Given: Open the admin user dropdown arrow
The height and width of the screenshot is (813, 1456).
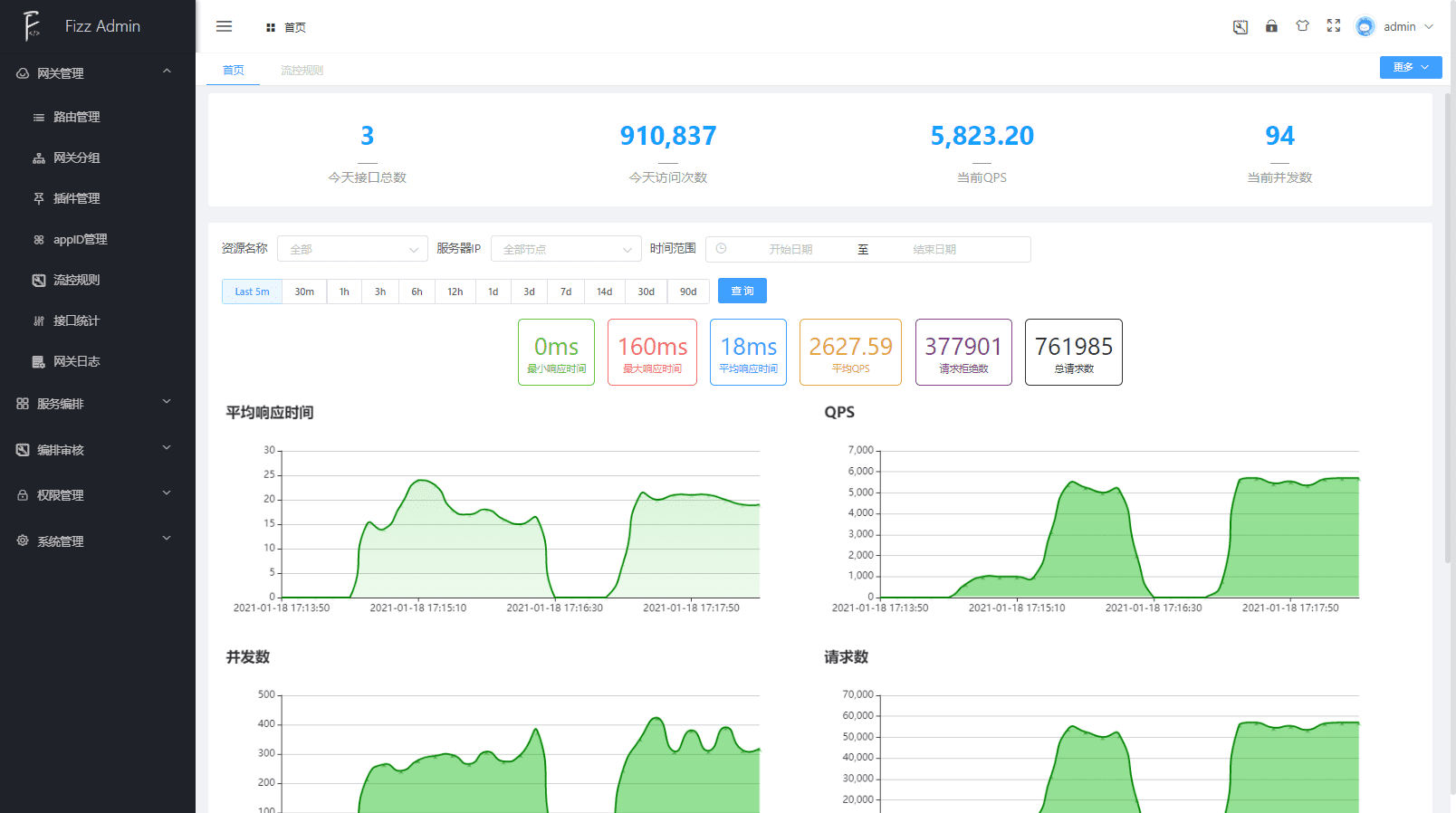Looking at the screenshot, I should pos(1429,27).
